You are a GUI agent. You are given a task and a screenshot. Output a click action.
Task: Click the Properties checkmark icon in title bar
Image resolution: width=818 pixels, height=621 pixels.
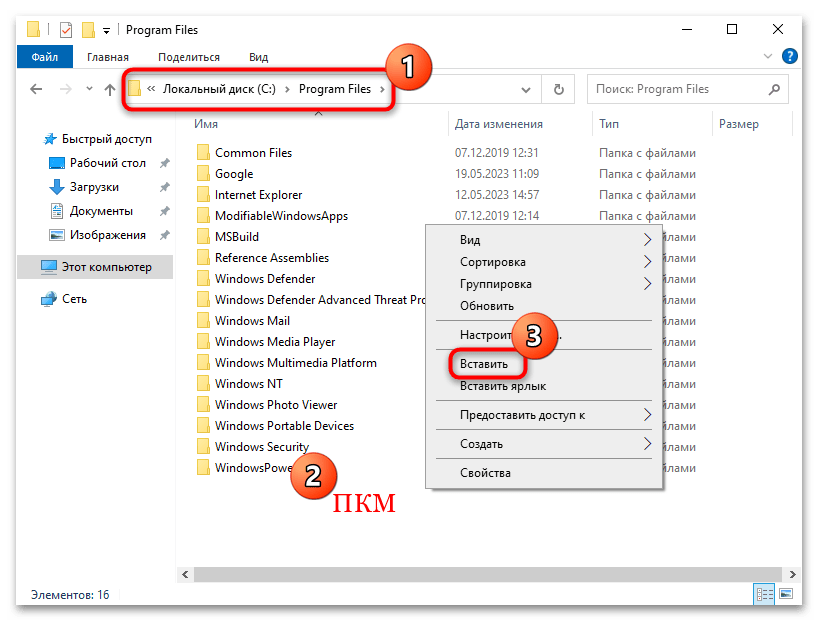click(x=66, y=30)
